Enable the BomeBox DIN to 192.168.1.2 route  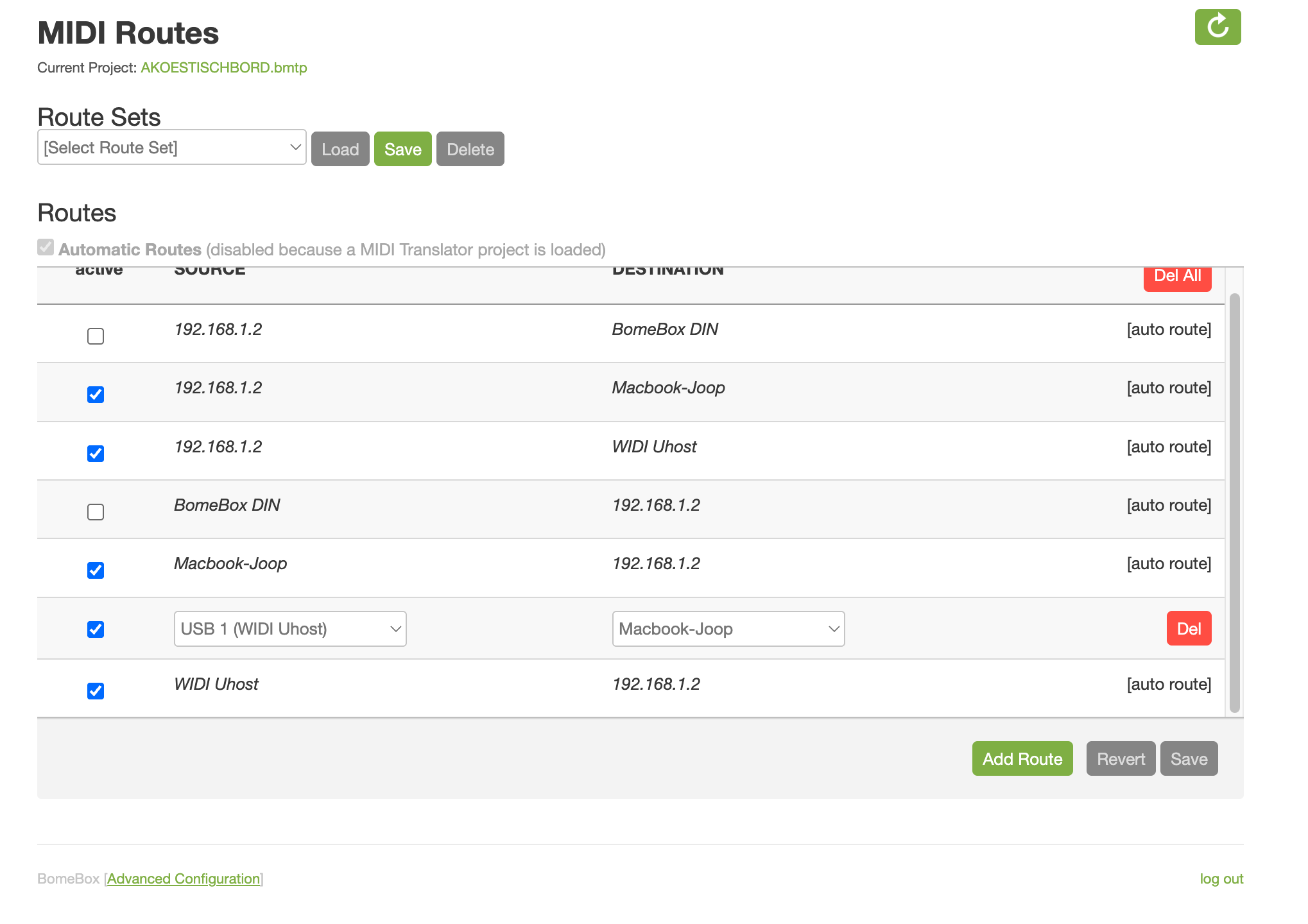coord(96,512)
